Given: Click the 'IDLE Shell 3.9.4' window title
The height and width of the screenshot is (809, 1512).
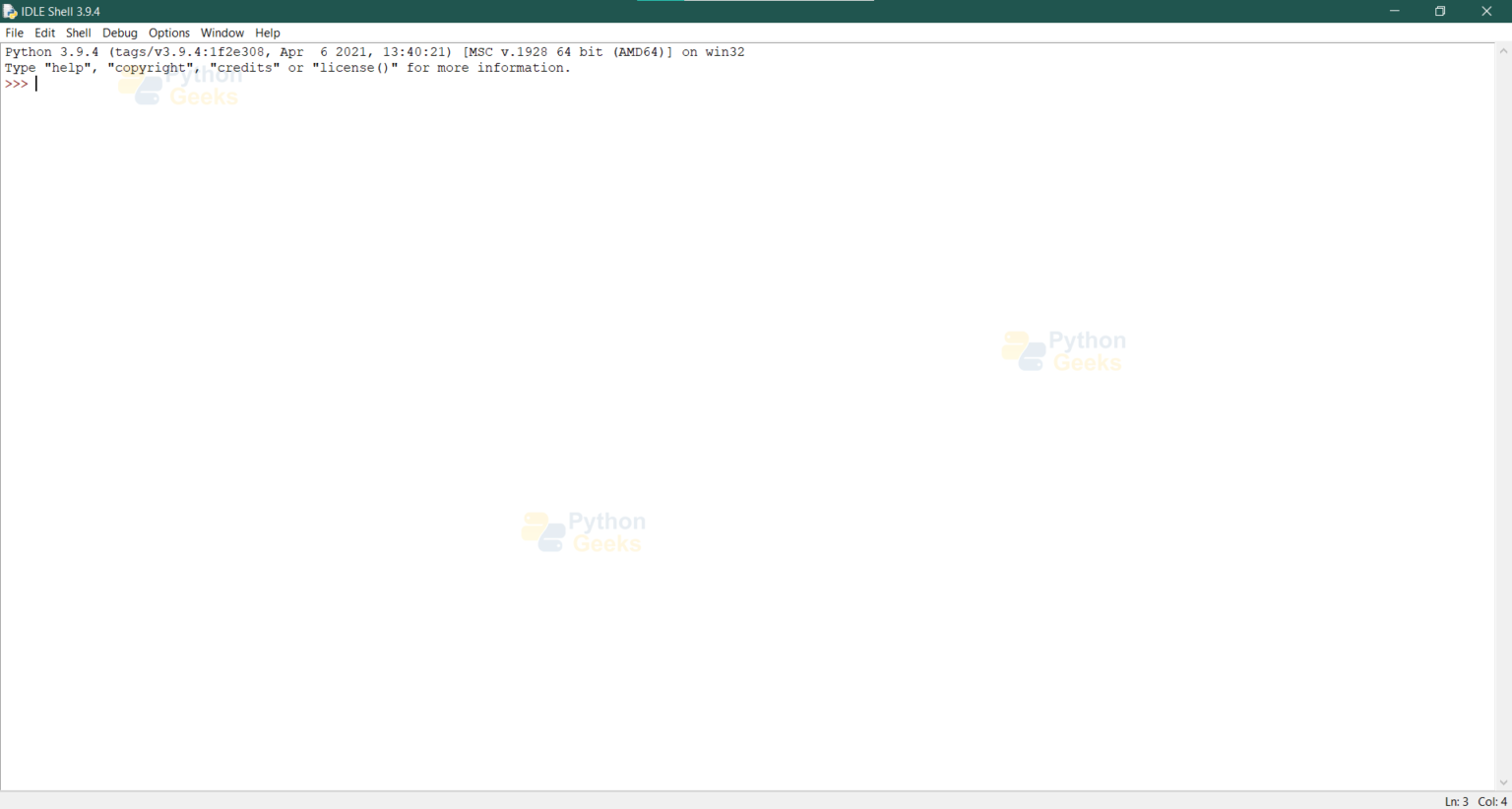Looking at the screenshot, I should [x=61, y=12].
